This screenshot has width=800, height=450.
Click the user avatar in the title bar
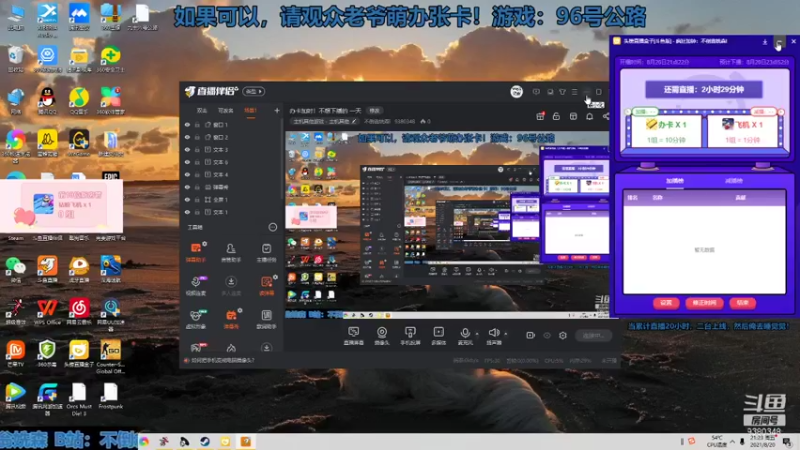click(516, 92)
